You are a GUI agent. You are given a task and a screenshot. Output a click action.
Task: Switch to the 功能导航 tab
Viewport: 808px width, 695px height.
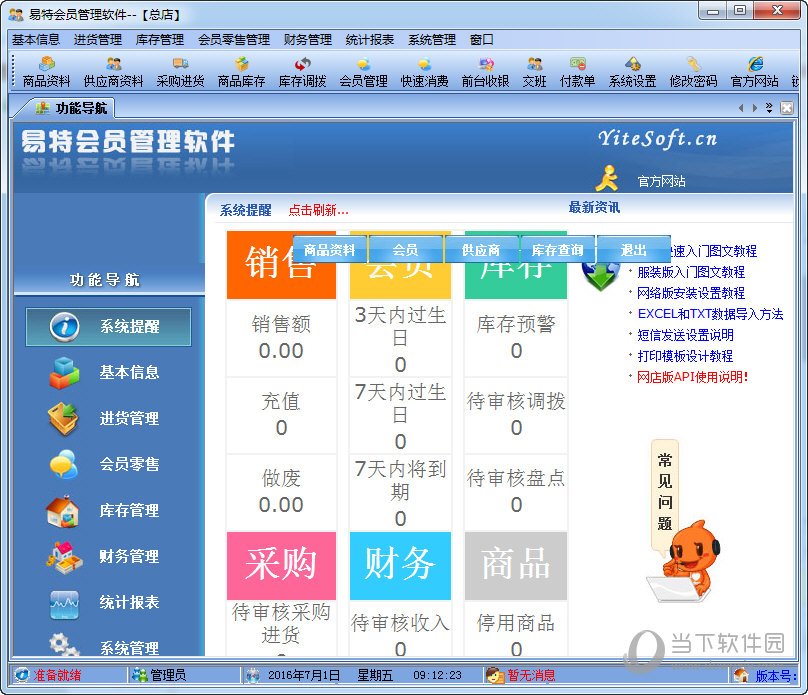[72, 108]
